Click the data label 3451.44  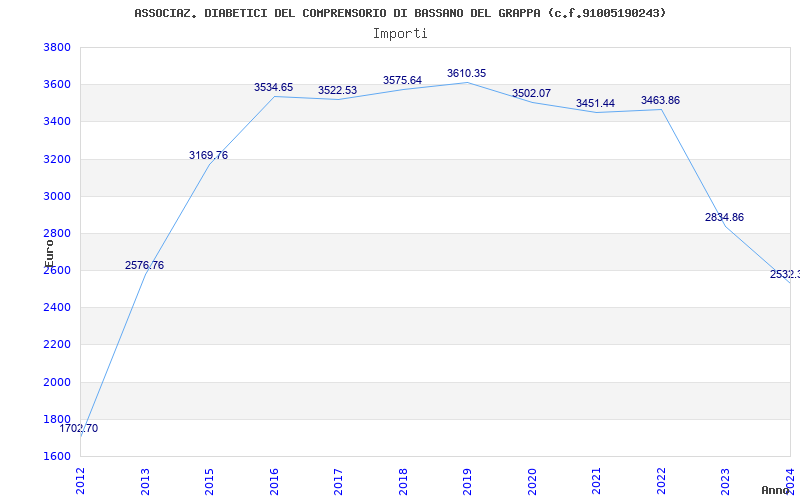[x=595, y=103]
